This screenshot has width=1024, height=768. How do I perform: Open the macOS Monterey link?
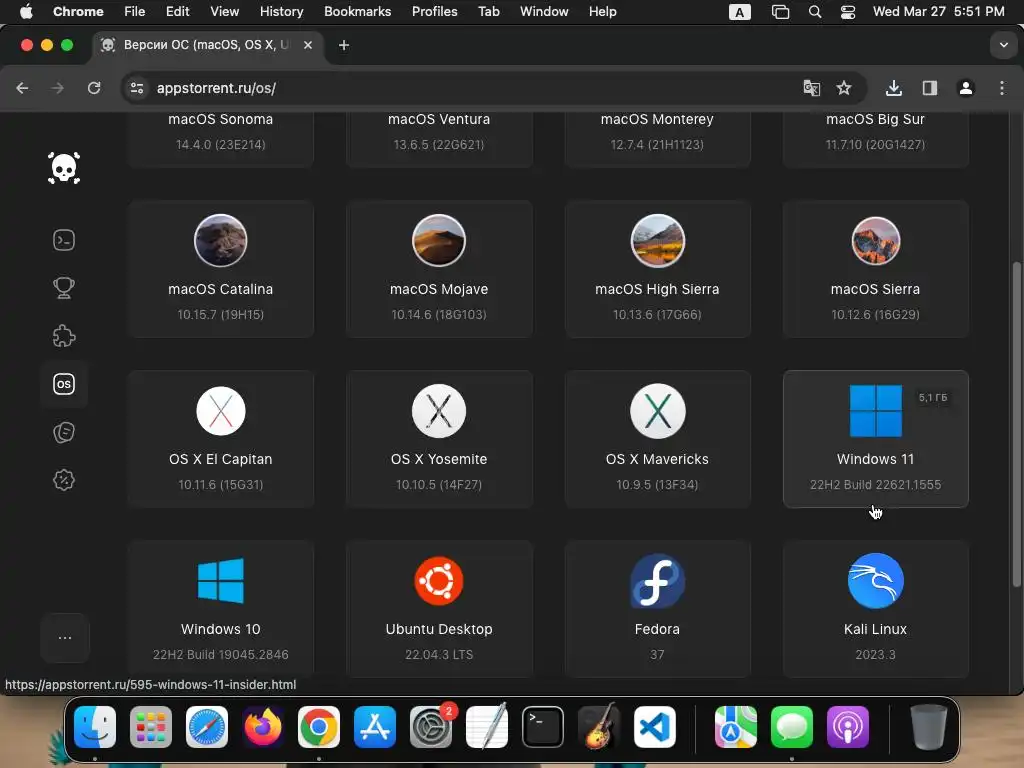(657, 119)
